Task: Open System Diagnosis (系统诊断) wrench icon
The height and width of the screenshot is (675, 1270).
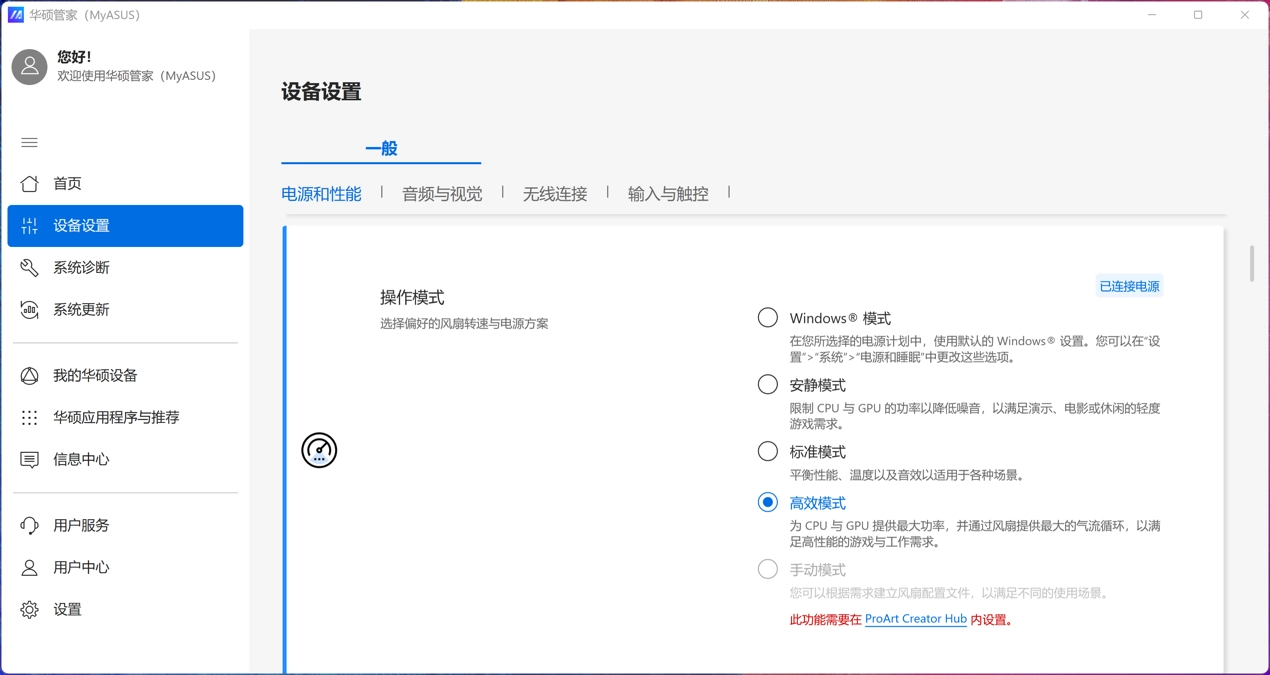Action: 30,268
